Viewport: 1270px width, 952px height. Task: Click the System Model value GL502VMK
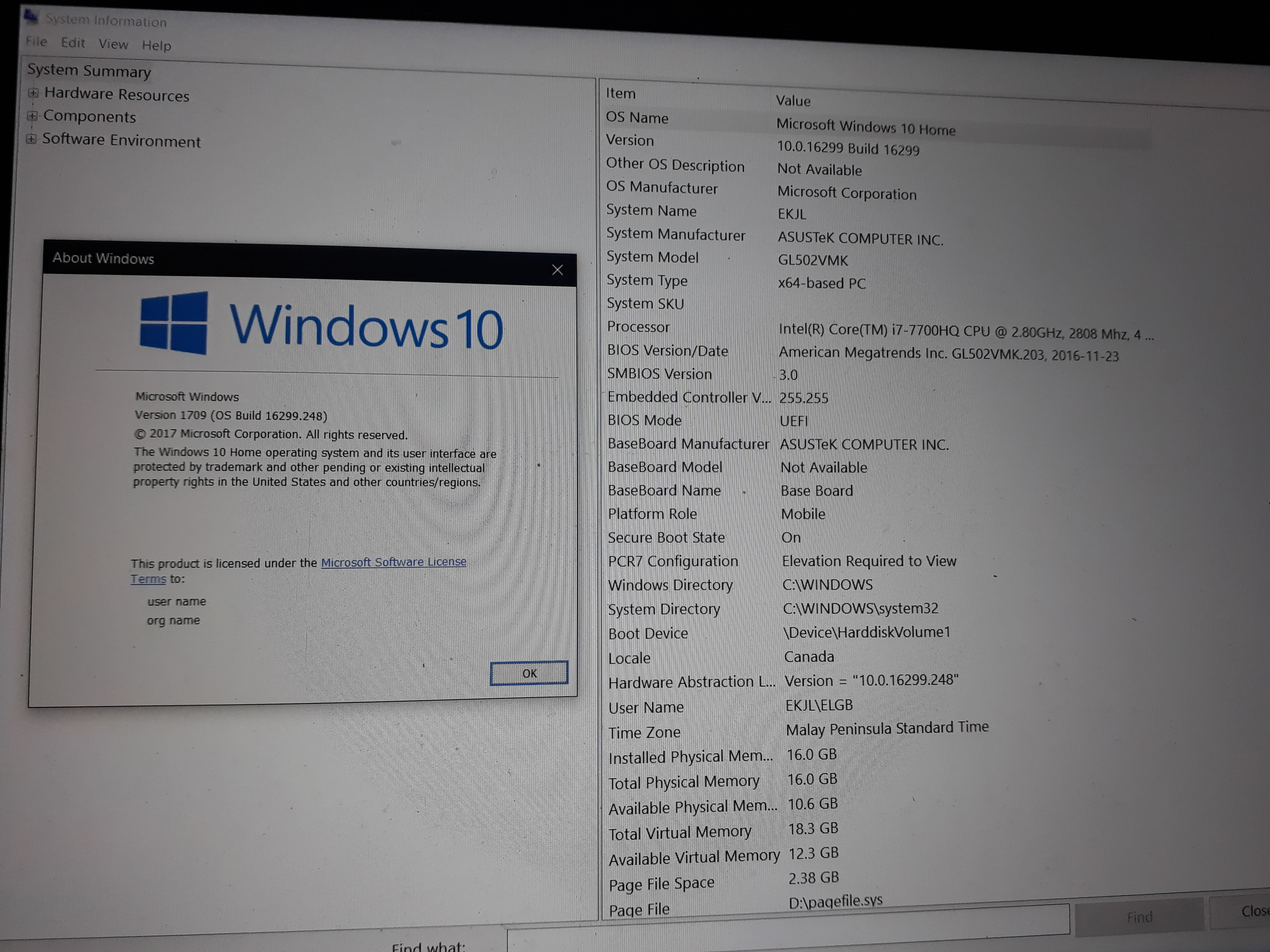pos(813,260)
